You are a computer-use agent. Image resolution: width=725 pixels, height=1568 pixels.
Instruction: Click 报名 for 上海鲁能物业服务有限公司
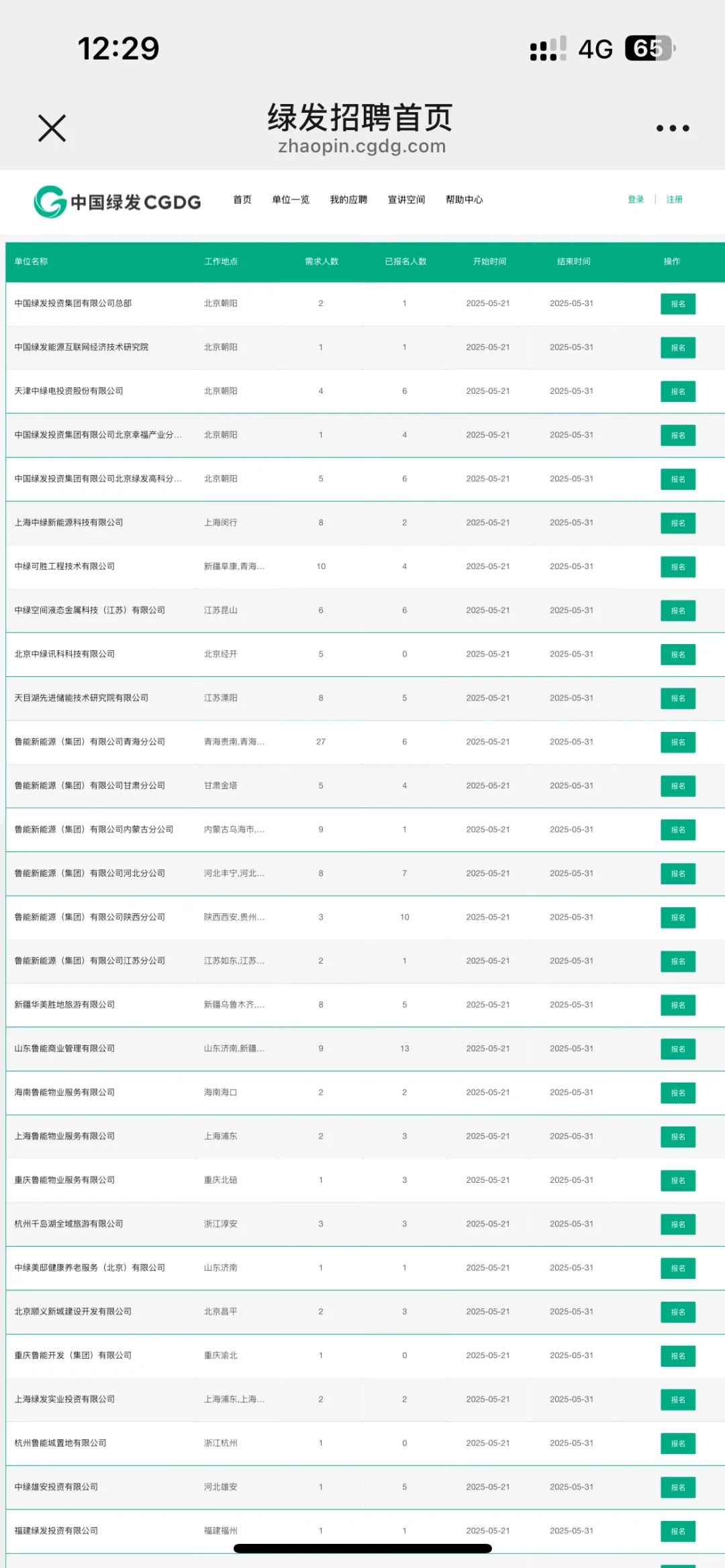coord(678,1137)
